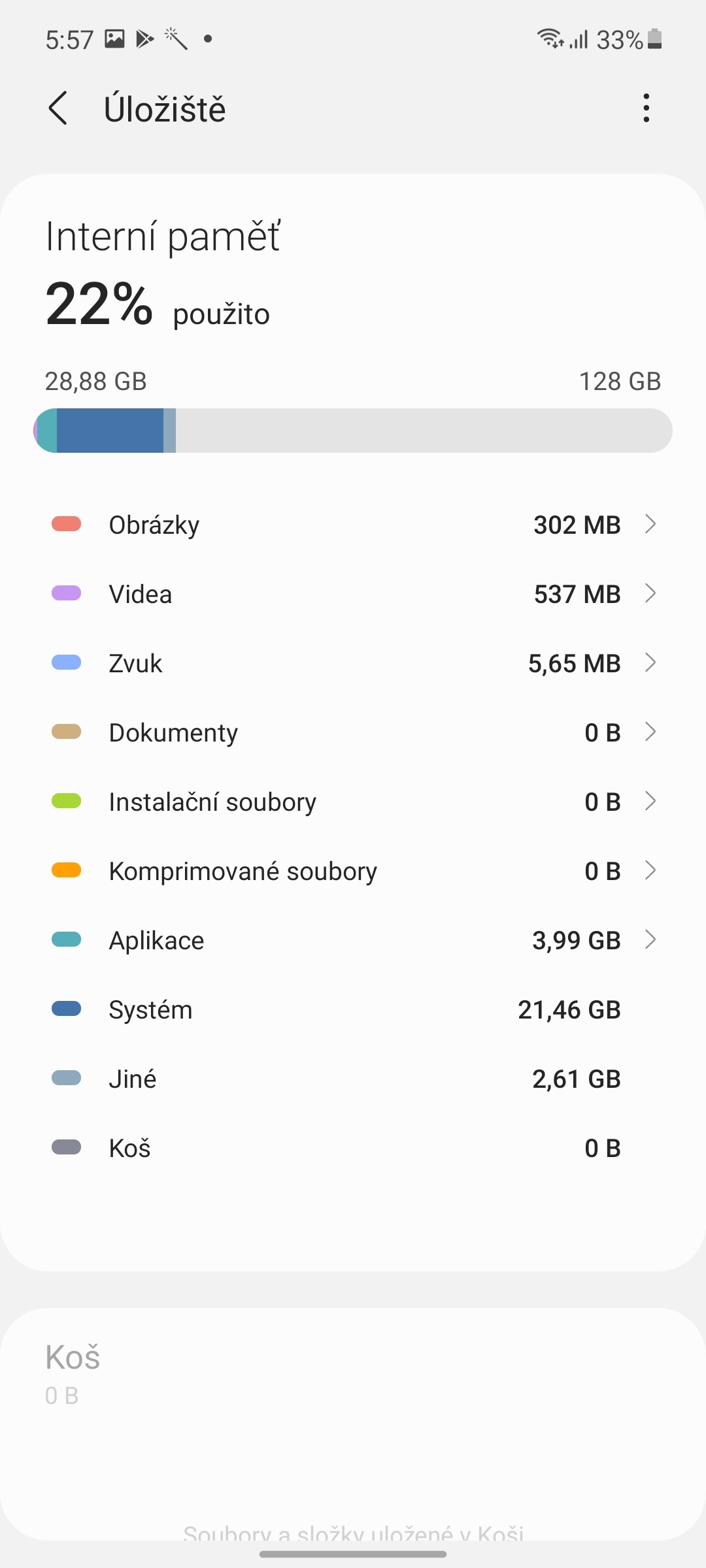Tap the picture notification icon in status bar

point(114,39)
